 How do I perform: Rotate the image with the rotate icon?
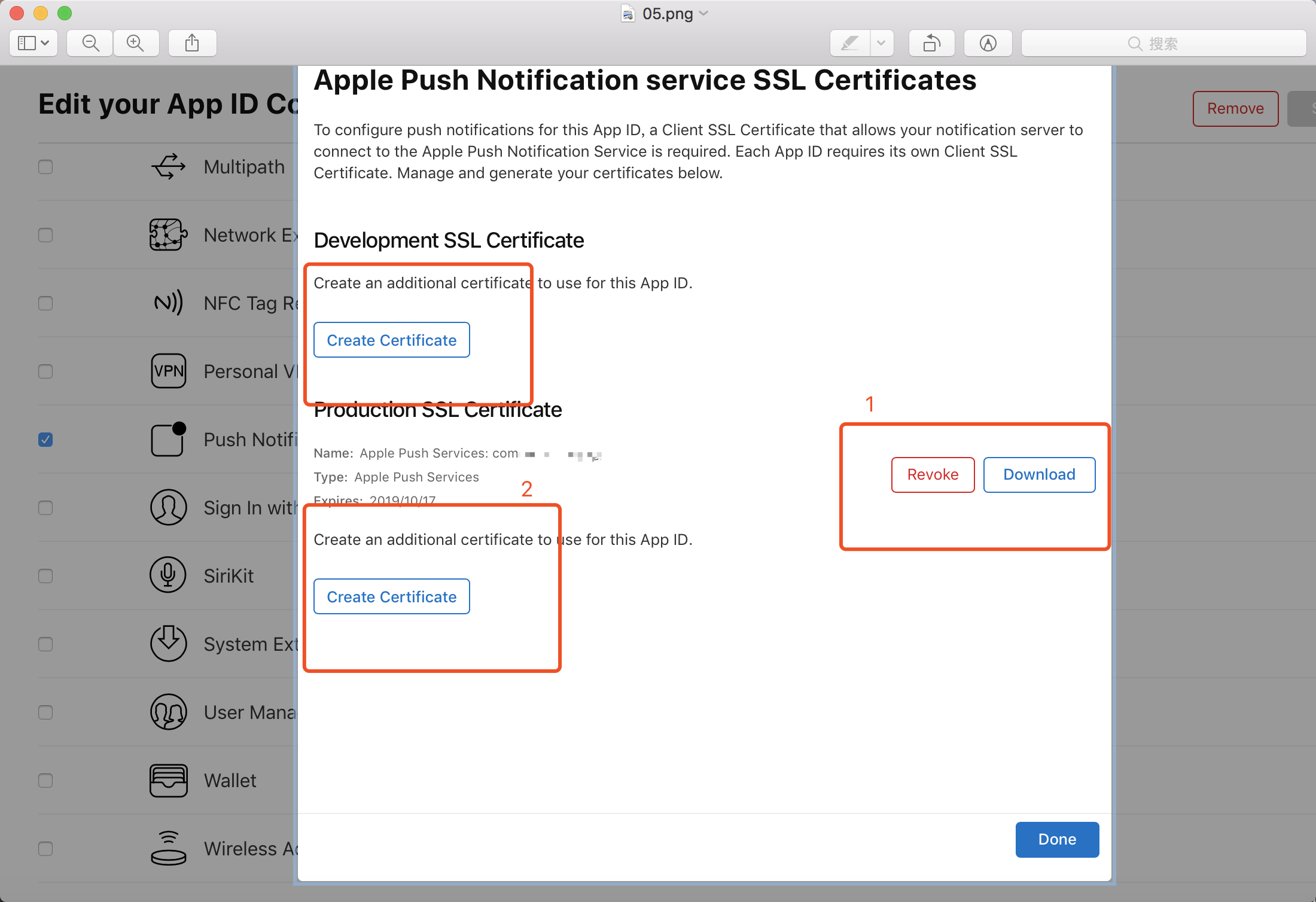[x=931, y=43]
